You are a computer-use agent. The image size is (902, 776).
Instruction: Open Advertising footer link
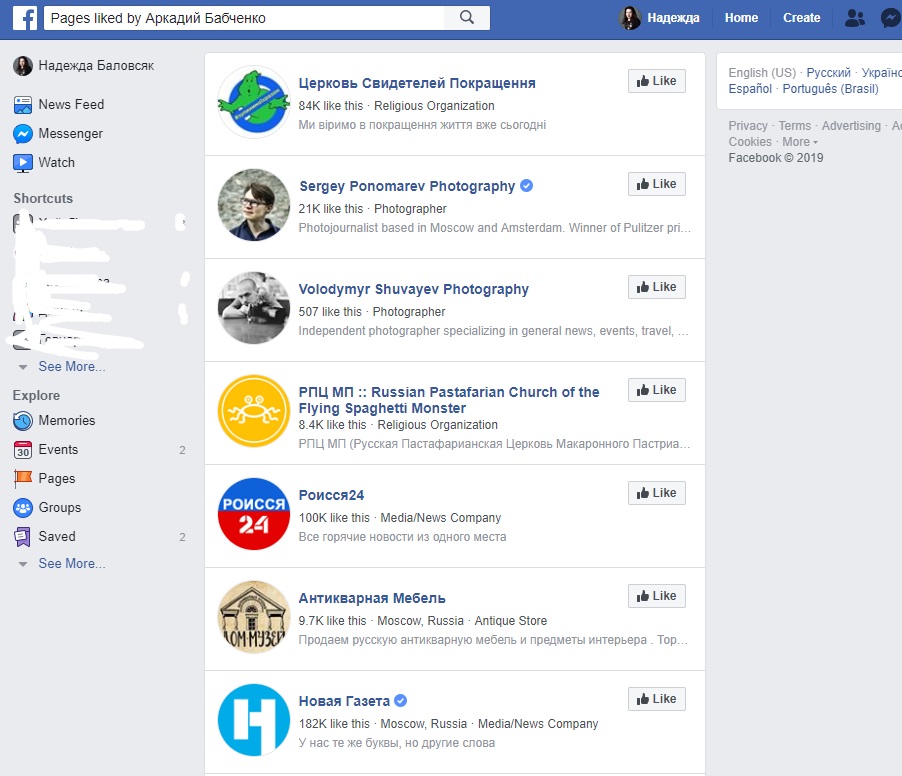(x=851, y=125)
